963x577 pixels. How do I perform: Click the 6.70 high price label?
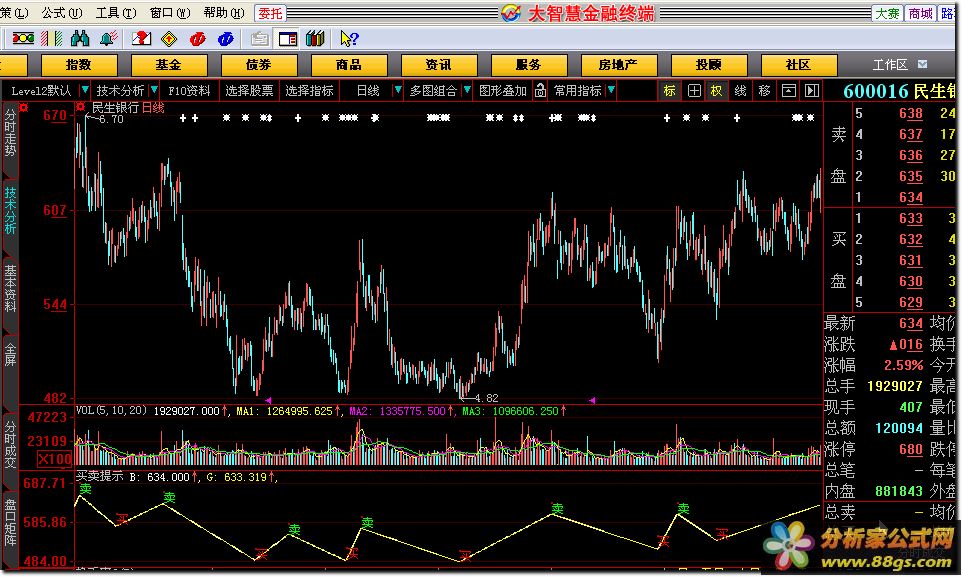(x=111, y=119)
